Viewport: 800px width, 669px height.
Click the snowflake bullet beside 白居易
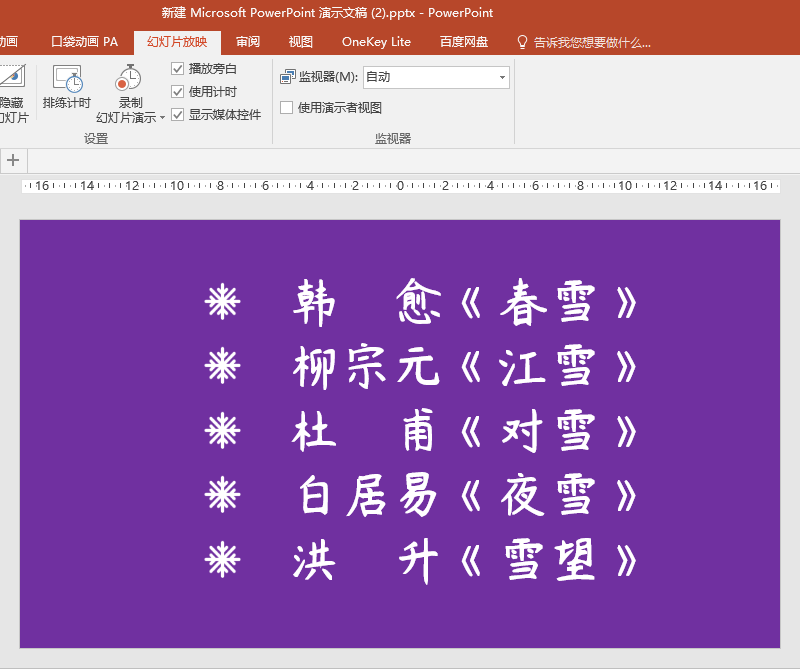[x=222, y=494]
